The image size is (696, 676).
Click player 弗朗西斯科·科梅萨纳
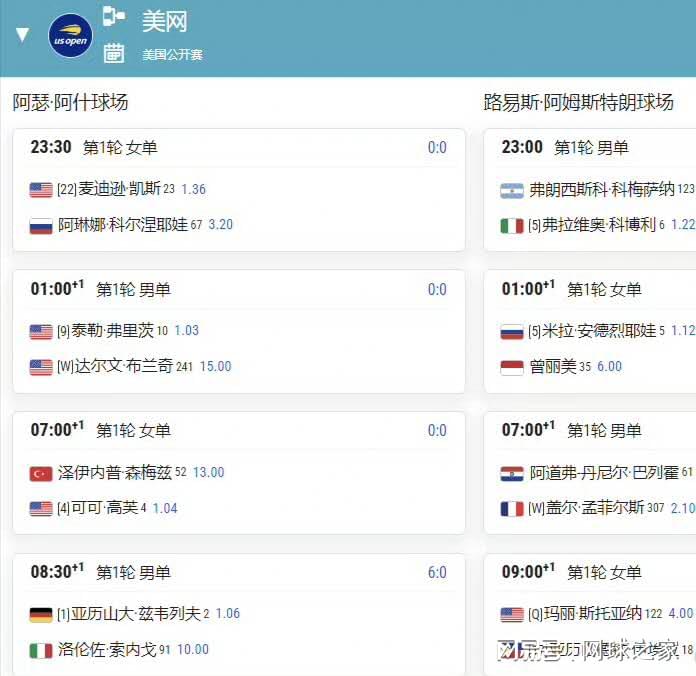tap(602, 190)
